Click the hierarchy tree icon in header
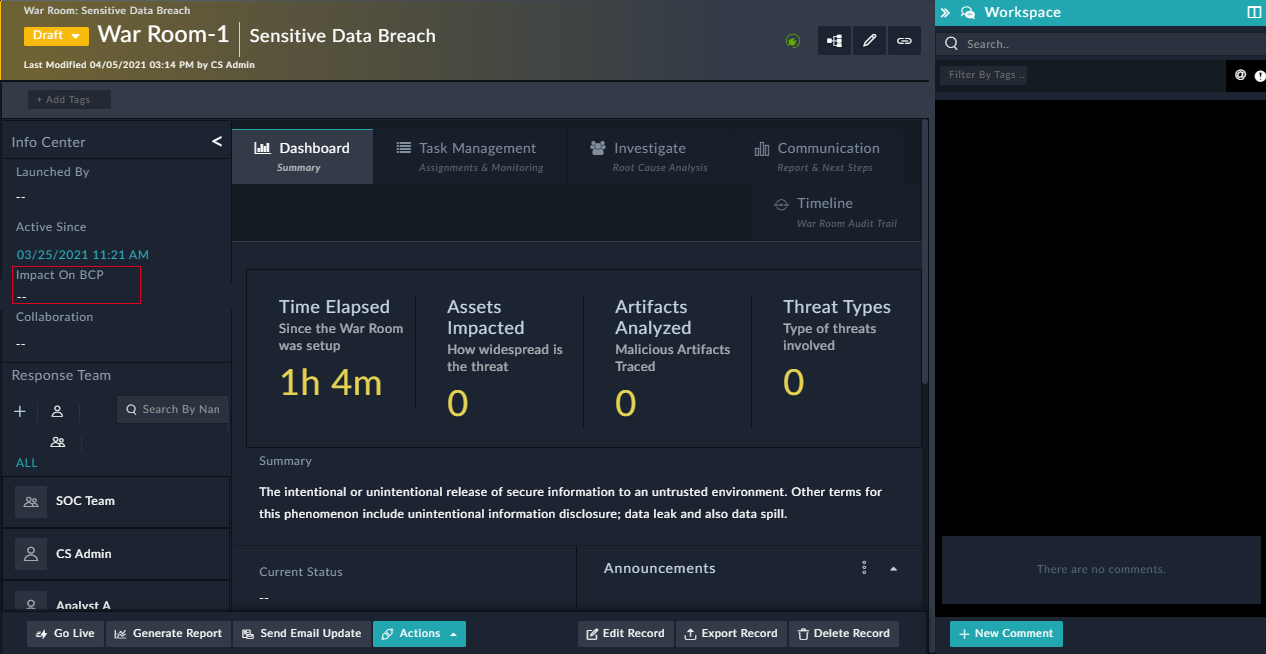 [834, 41]
